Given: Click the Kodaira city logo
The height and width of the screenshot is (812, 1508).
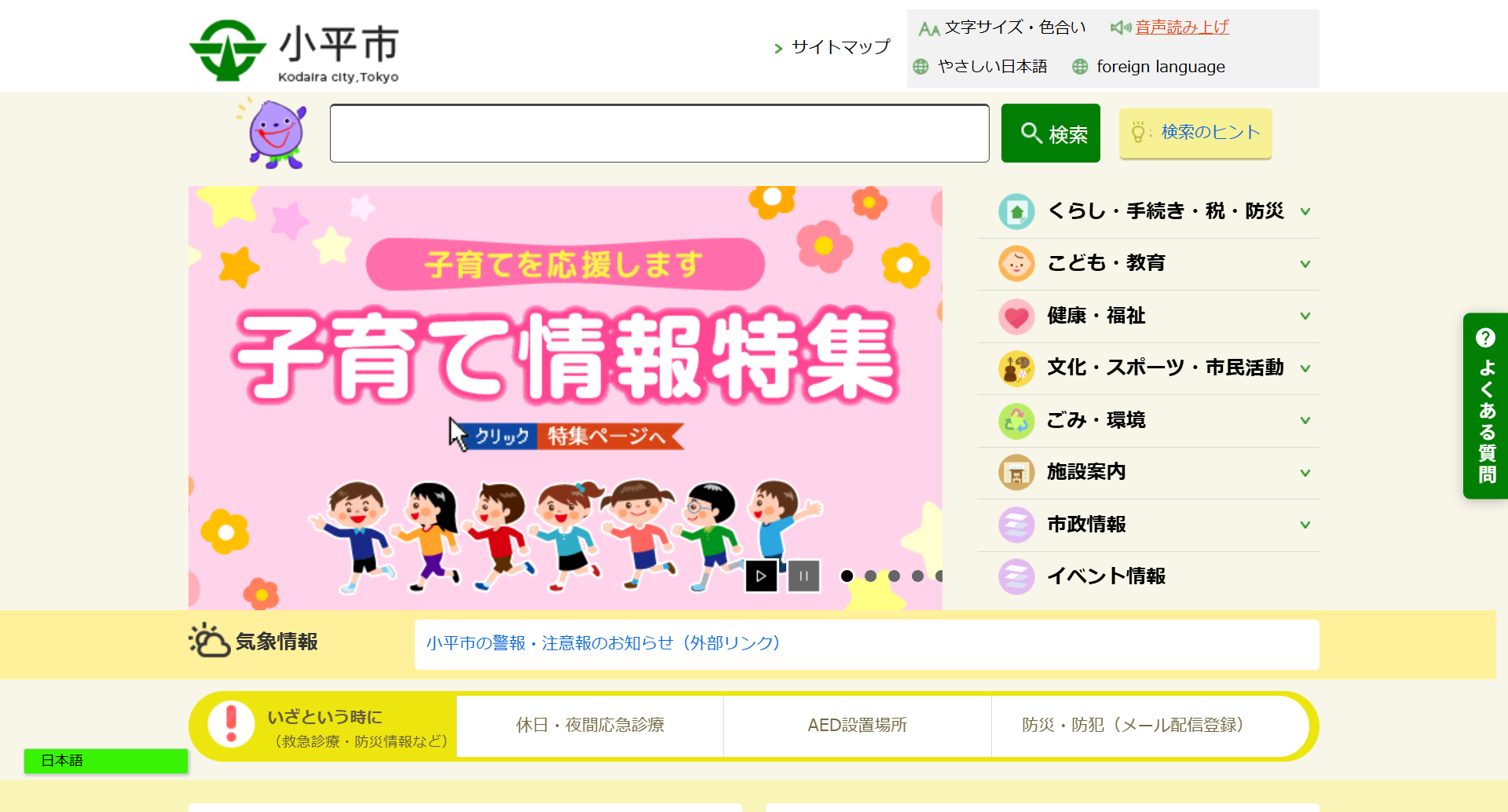Looking at the screenshot, I should point(295,51).
